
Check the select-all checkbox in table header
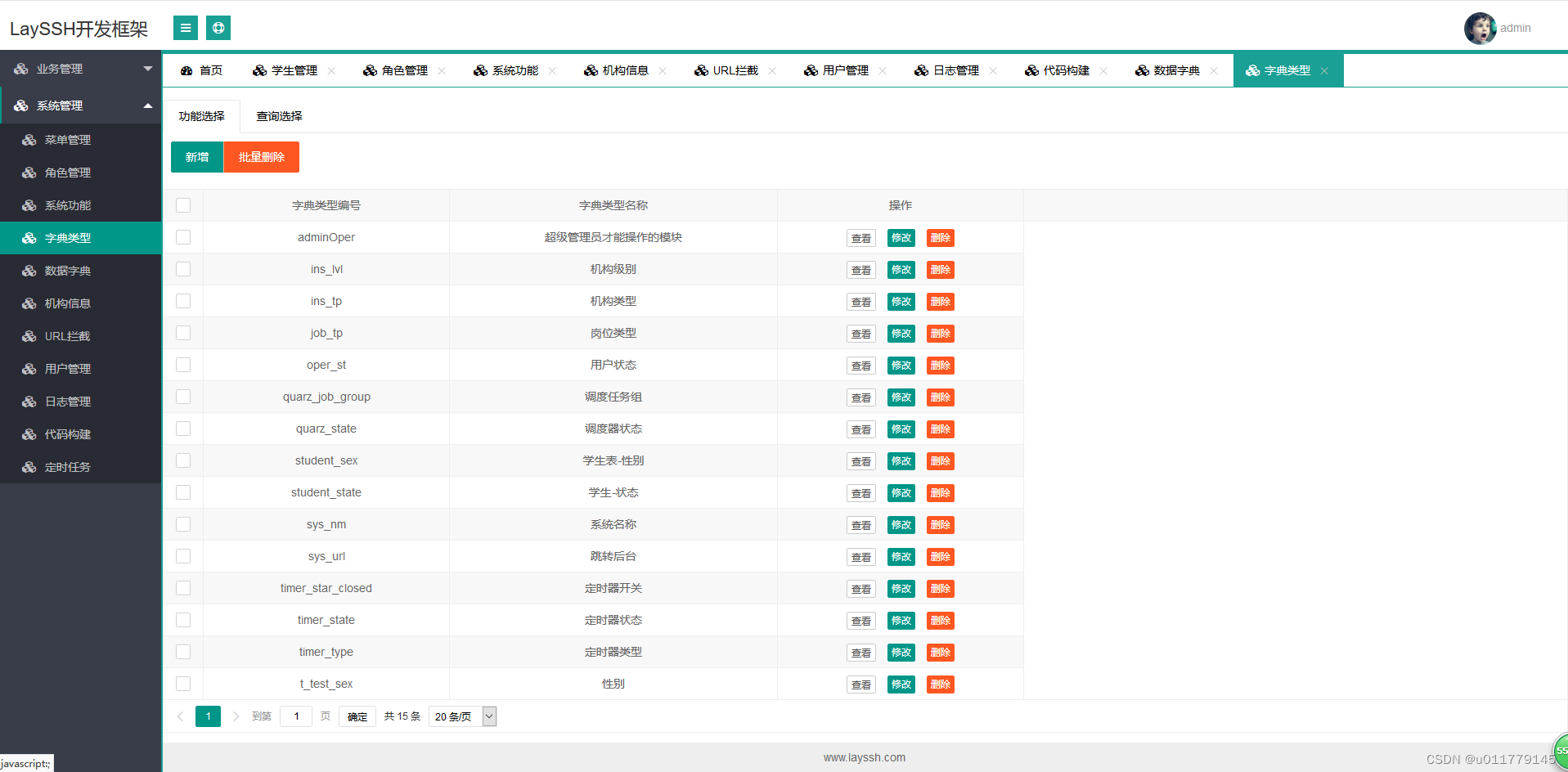point(183,205)
